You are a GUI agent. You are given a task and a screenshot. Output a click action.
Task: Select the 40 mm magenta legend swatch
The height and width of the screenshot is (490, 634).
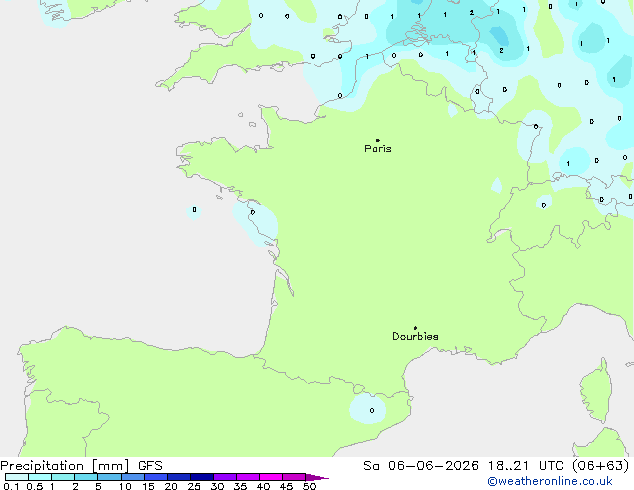[271, 477]
